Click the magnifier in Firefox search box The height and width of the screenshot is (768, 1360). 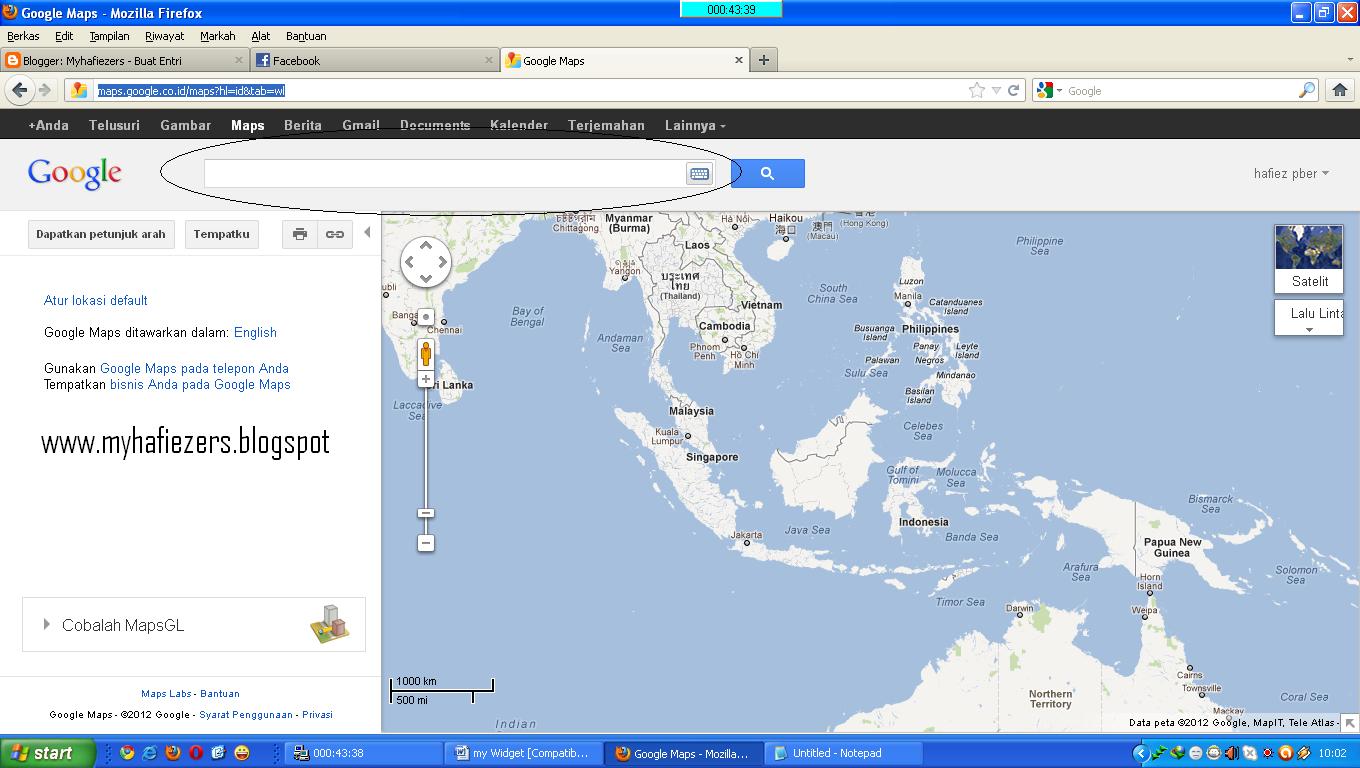click(x=1307, y=90)
